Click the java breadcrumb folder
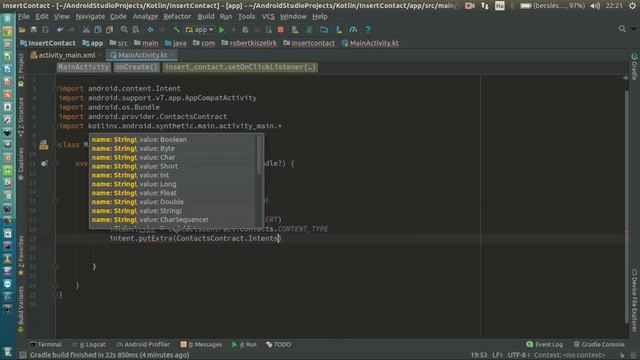The image size is (640, 360). coord(176,43)
